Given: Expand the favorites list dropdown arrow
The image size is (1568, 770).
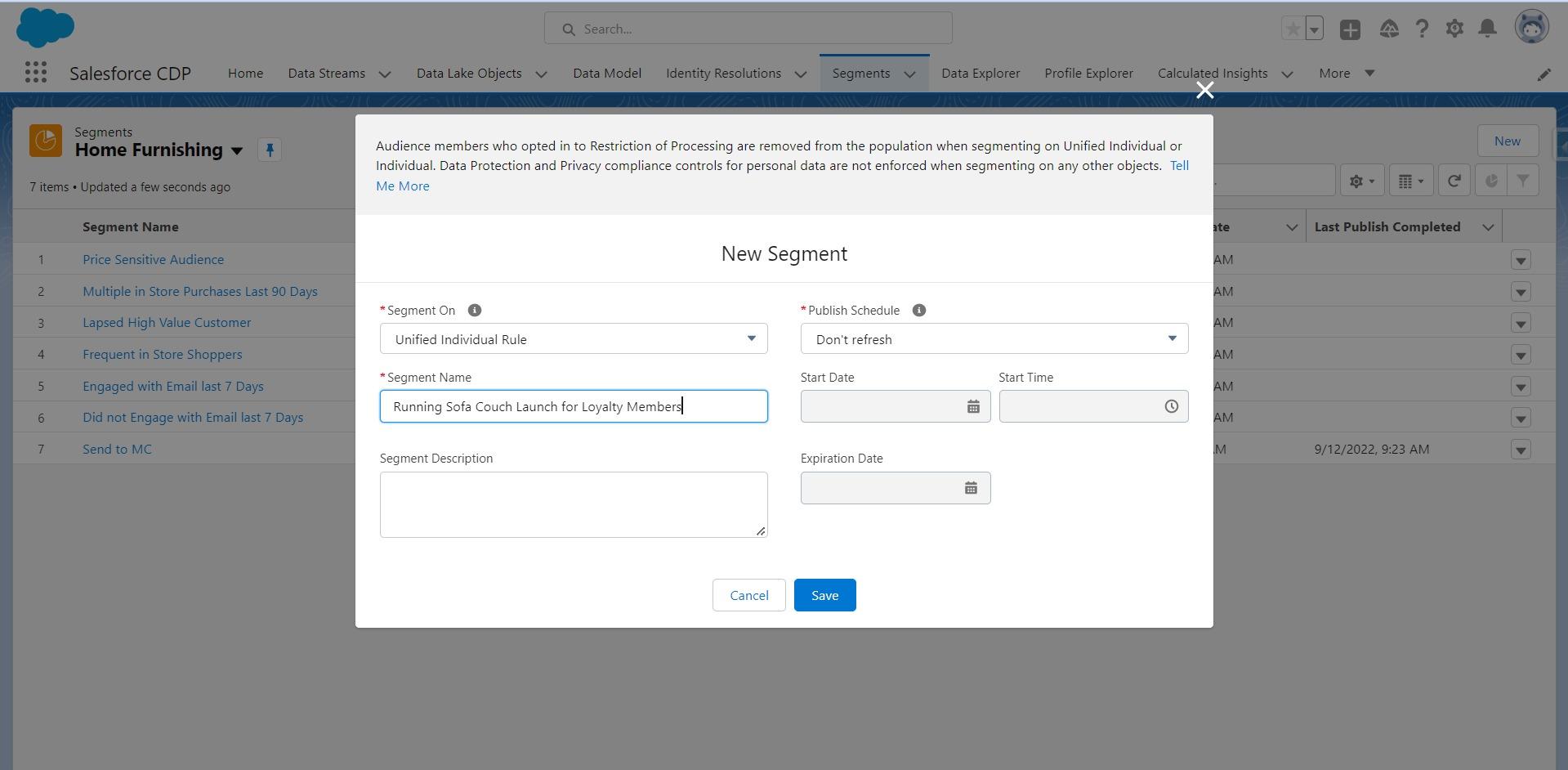Looking at the screenshot, I should (1314, 29).
